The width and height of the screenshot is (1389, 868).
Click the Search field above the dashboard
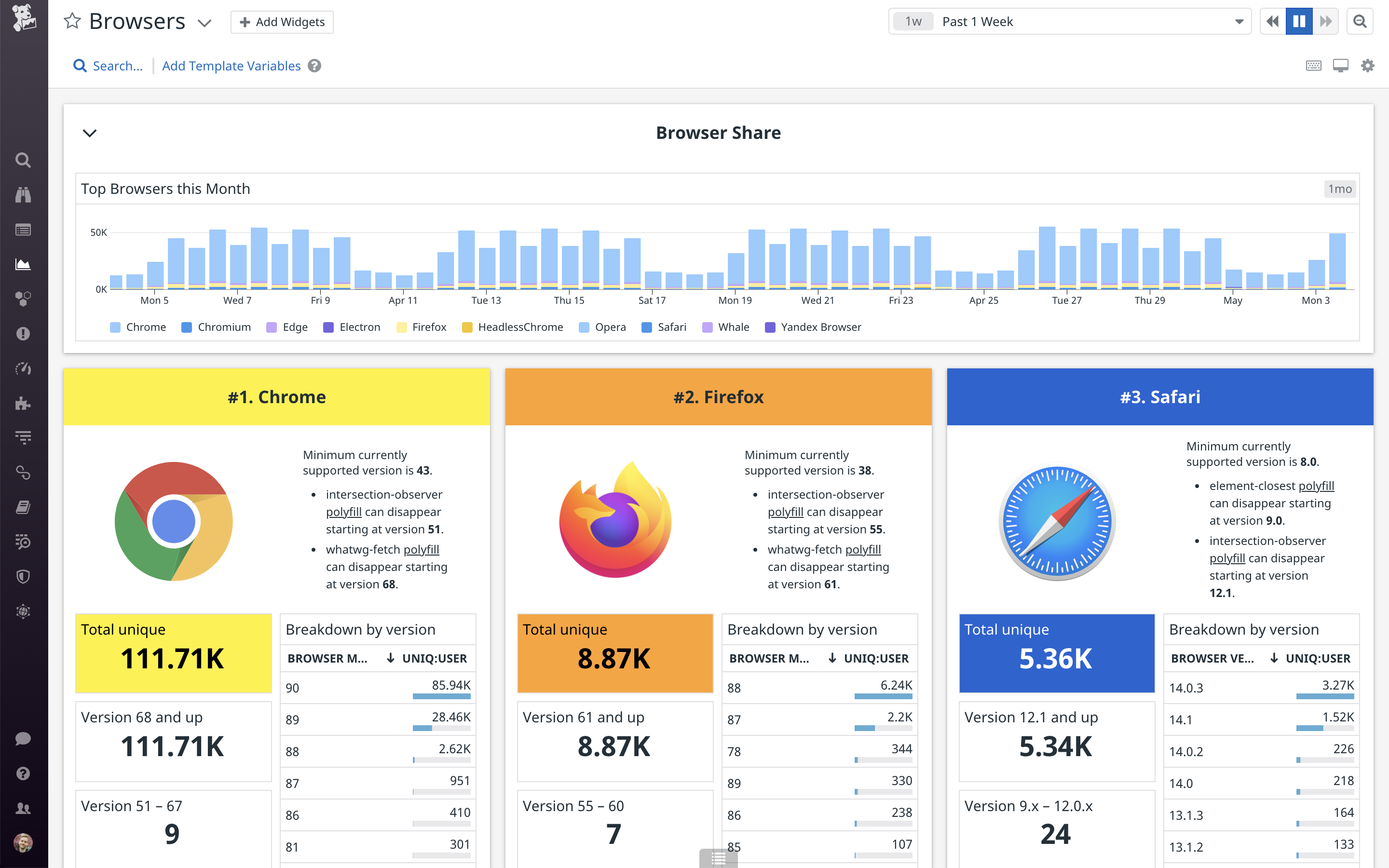109,66
